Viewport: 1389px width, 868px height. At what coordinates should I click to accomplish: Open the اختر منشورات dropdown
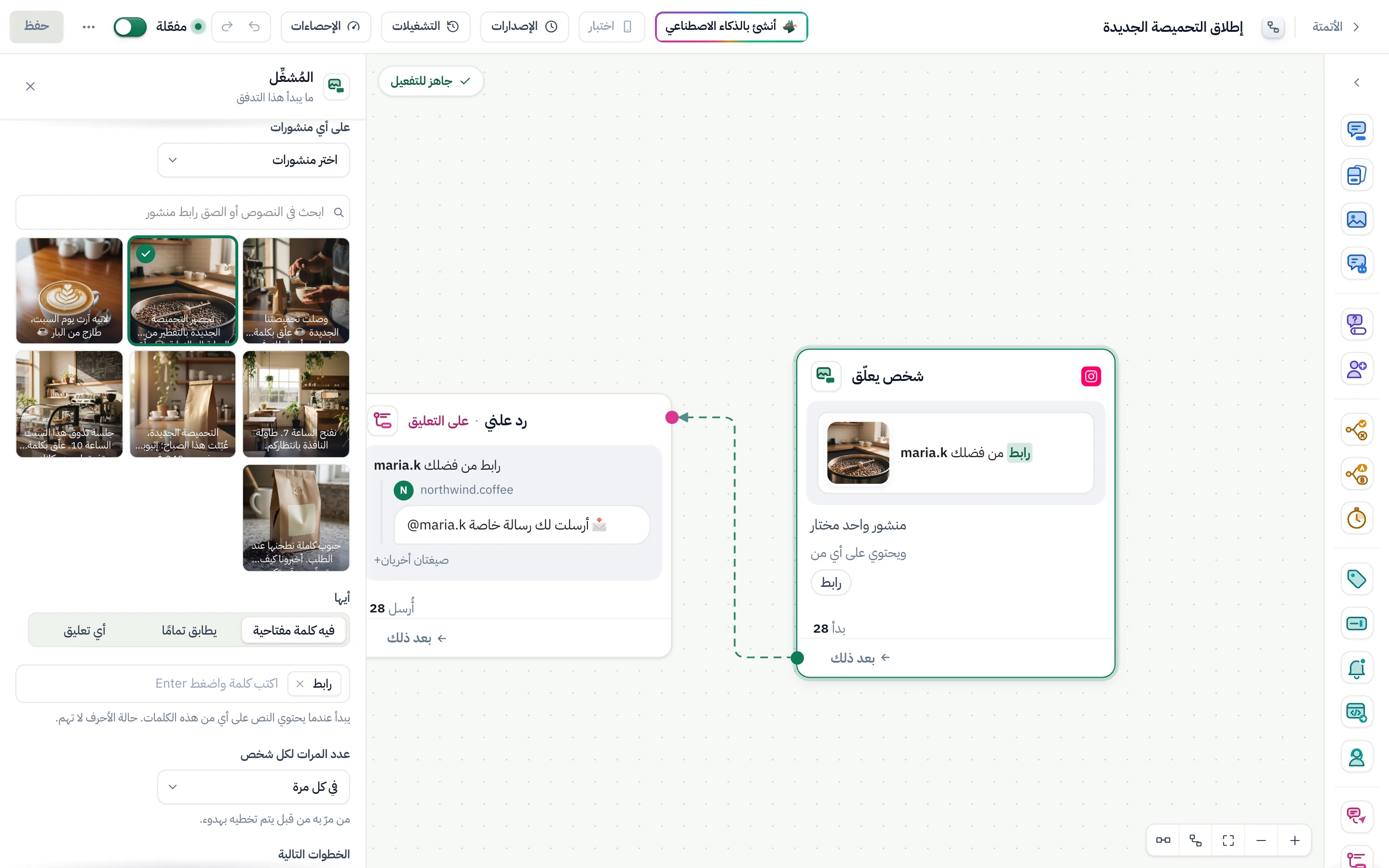(x=254, y=160)
